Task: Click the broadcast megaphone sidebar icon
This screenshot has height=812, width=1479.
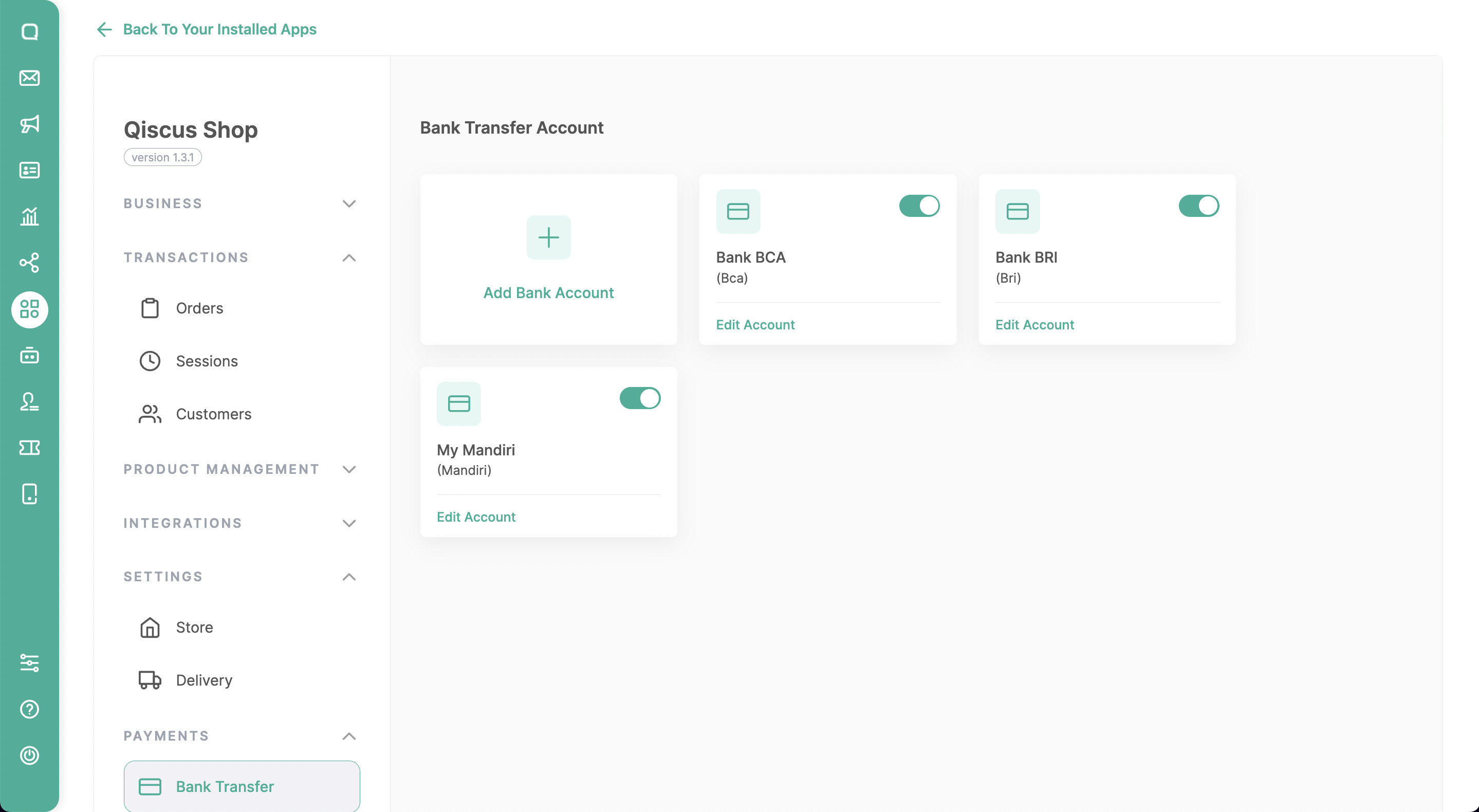Action: tap(29, 124)
